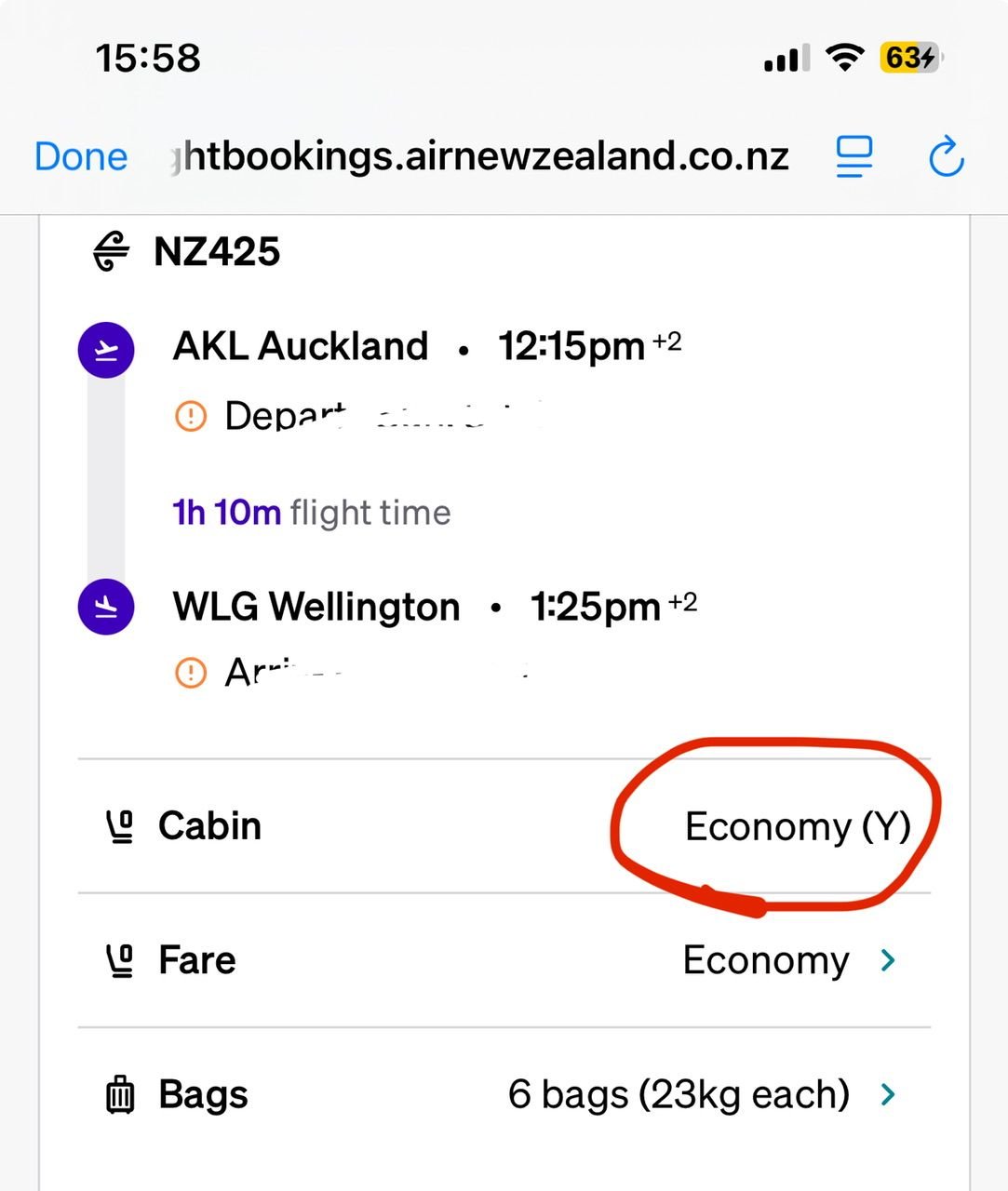Screen dimensions: 1008x1191
Task: Tap the arrival warning alert icon
Action: (191, 671)
